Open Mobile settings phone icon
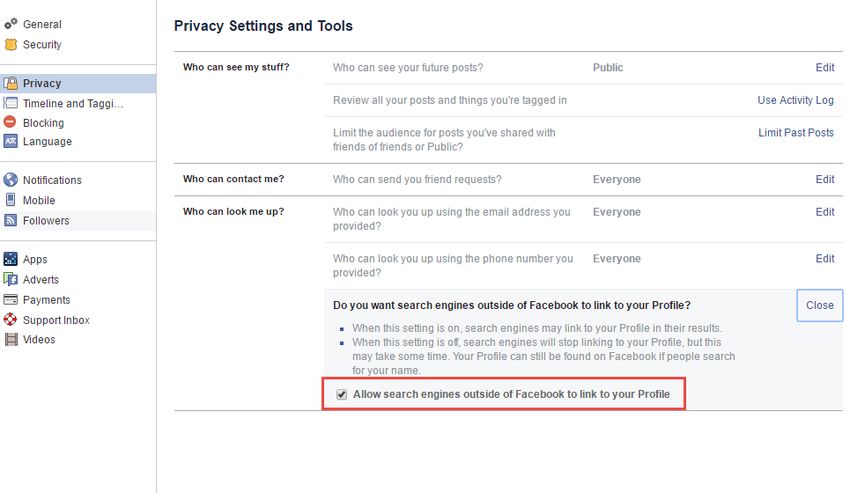 tap(10, 200)
